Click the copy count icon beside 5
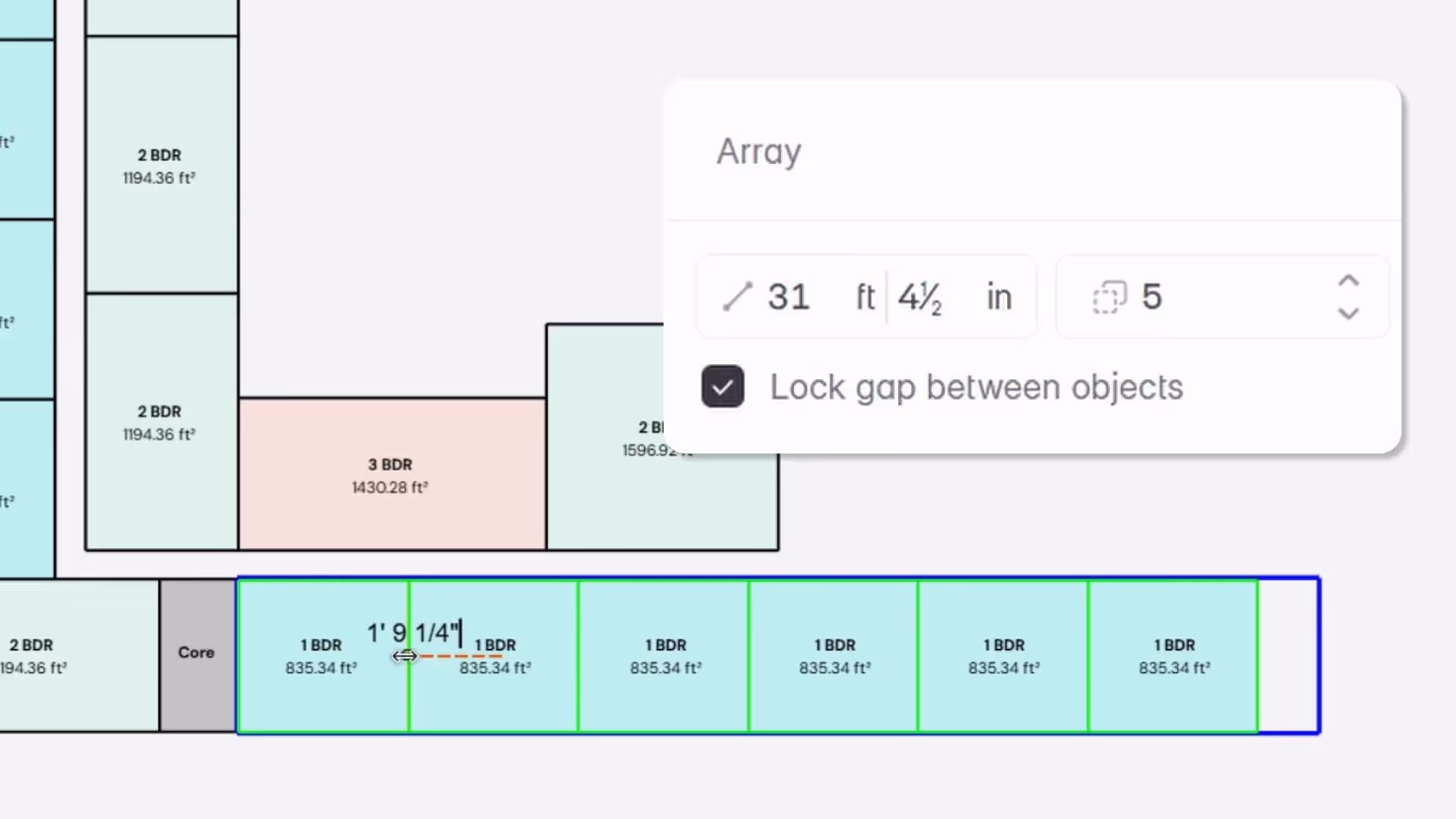The height and width of the screenshot is (819, 1456). click(x=1109, y=297)
